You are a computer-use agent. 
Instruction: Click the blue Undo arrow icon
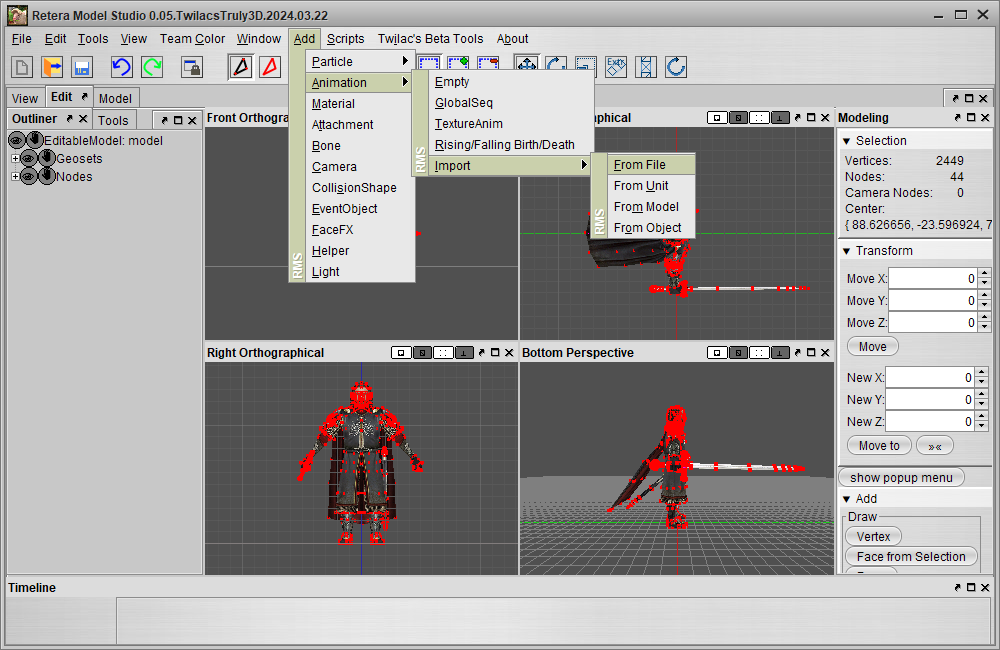click(121, 67)
